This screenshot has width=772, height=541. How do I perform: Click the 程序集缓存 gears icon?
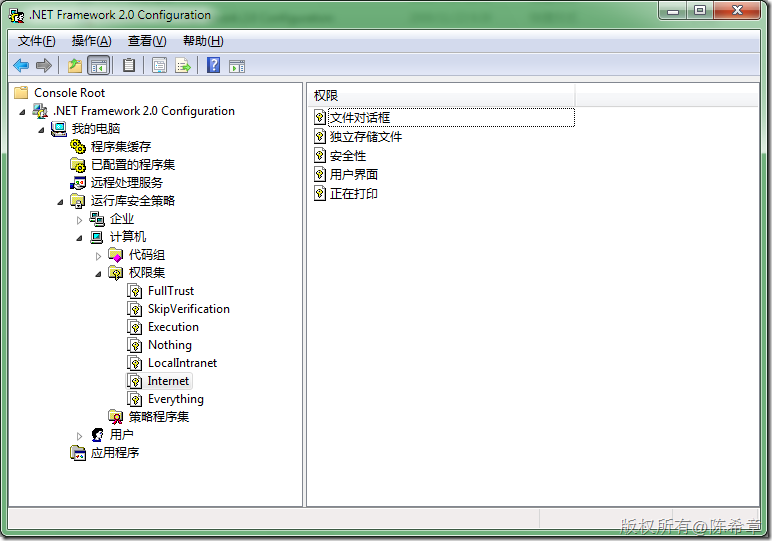tap(78, 147)
